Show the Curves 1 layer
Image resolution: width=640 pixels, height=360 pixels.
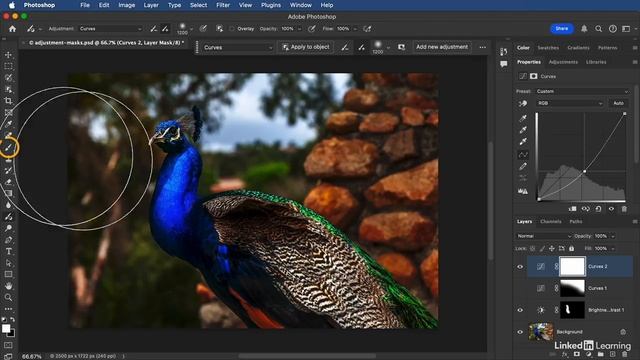tap(520, 288)
